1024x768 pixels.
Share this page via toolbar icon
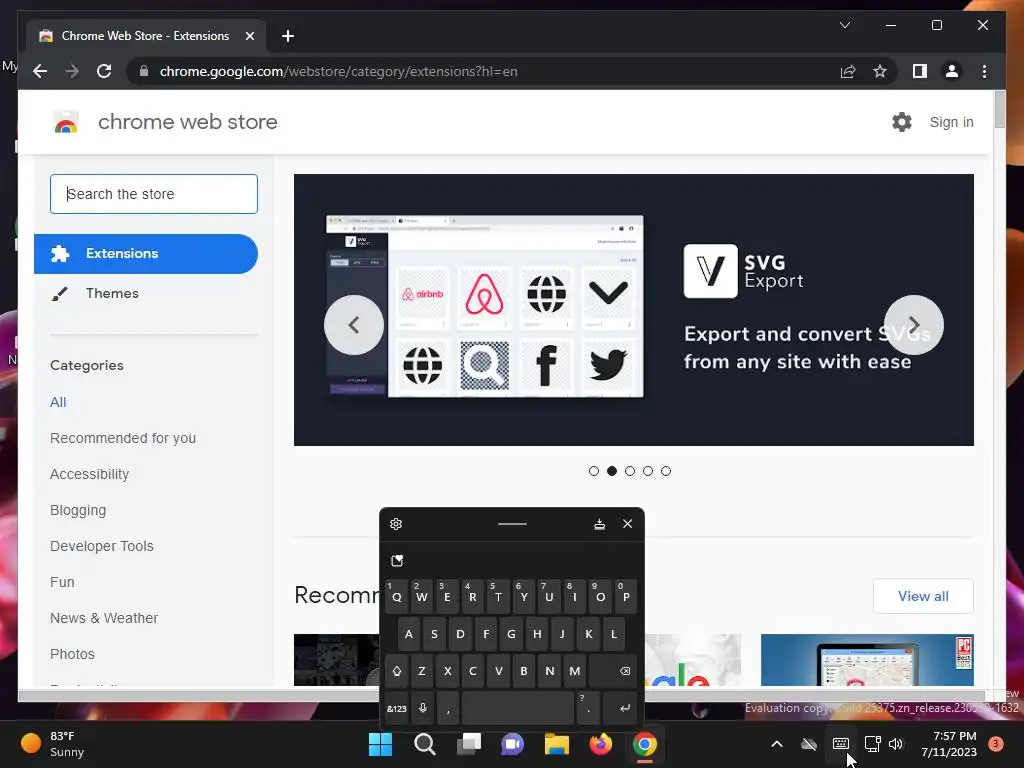[x=848, y=71]
